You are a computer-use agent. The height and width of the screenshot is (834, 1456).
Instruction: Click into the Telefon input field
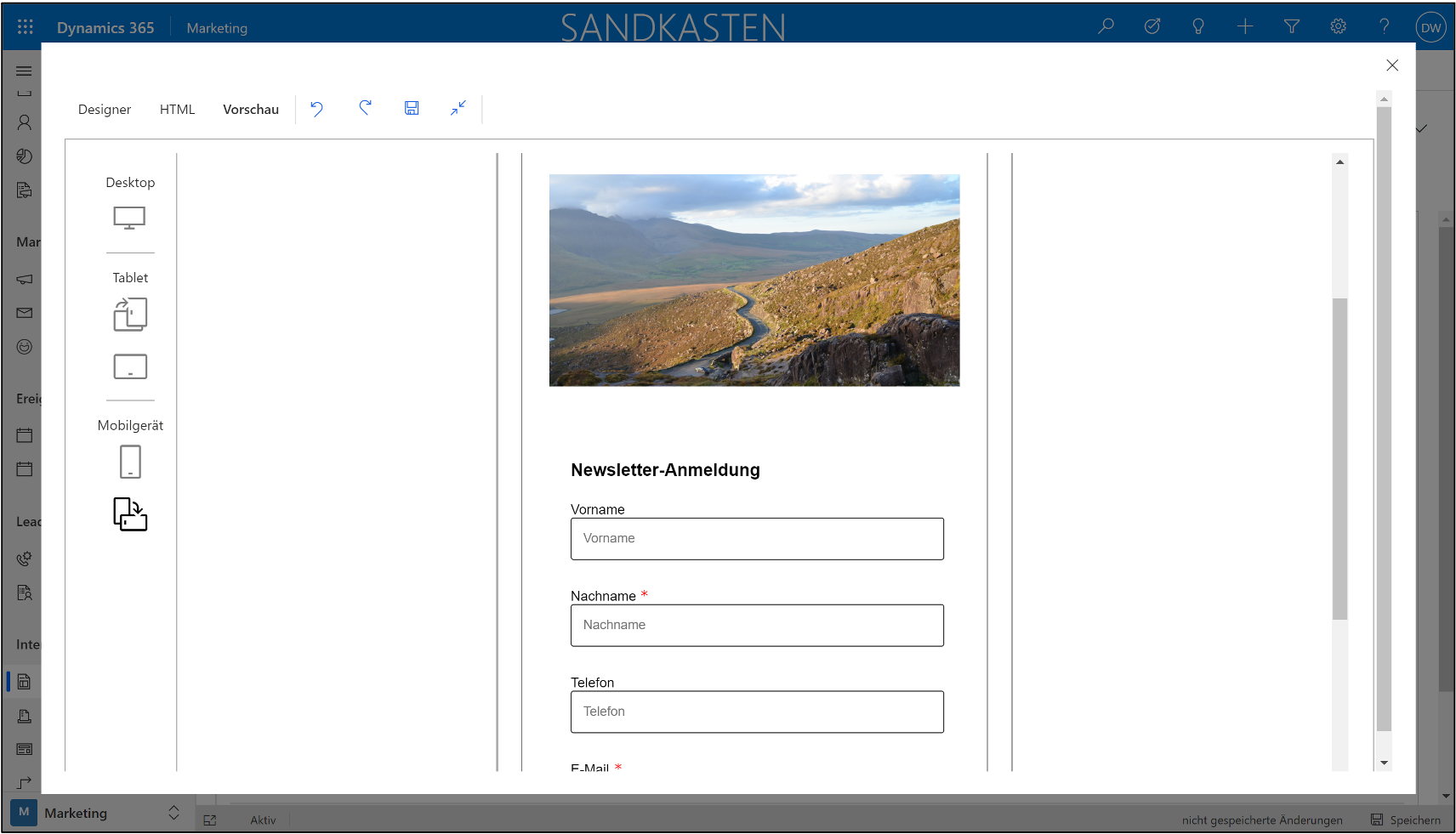757,712
